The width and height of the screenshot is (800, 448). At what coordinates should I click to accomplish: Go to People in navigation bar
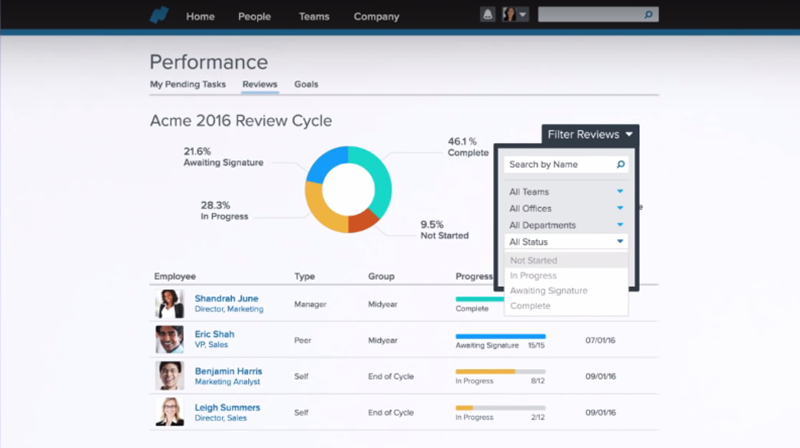(x=254, y=17)
